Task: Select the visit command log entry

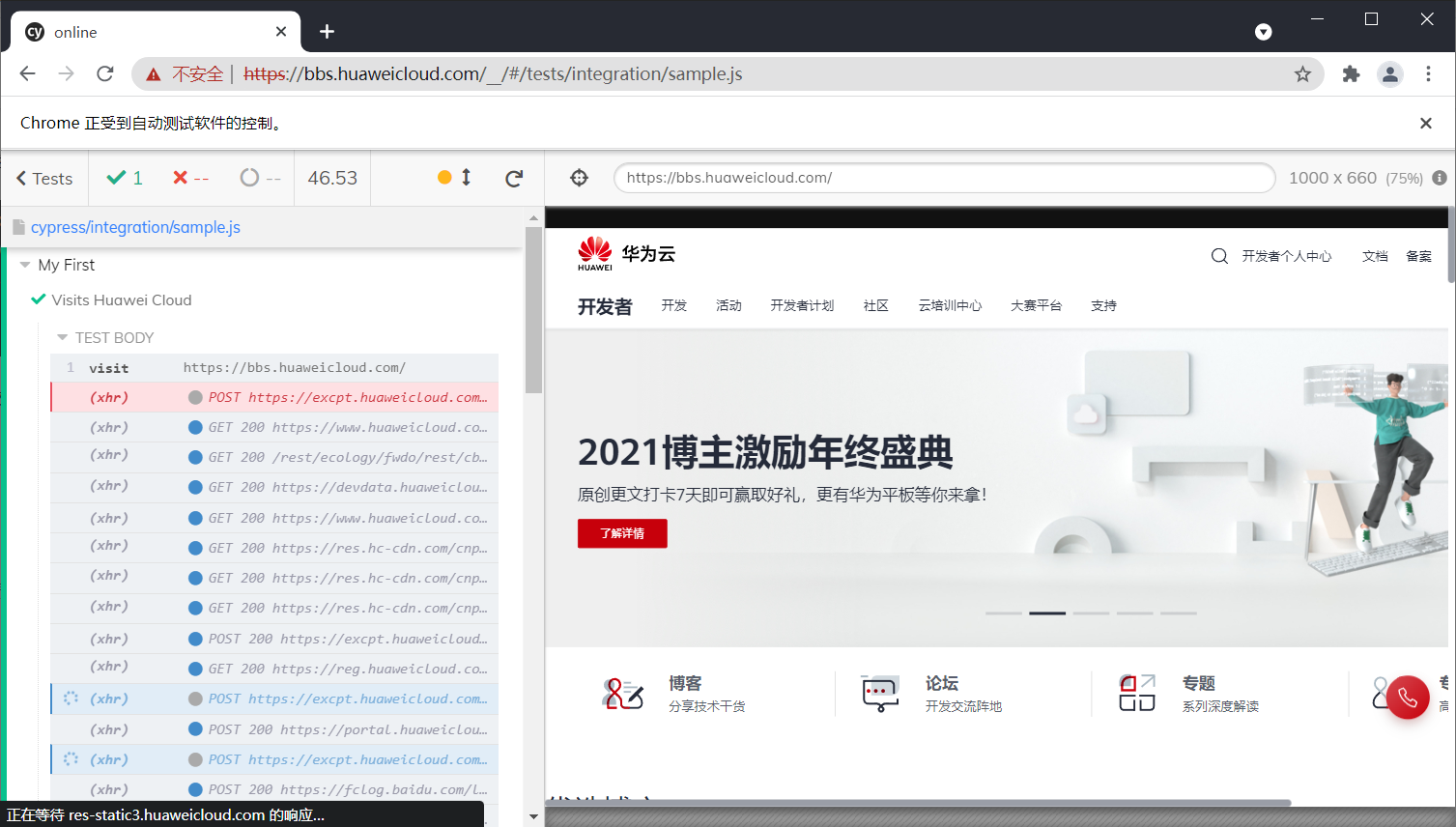Action: [x=274, y=368]
